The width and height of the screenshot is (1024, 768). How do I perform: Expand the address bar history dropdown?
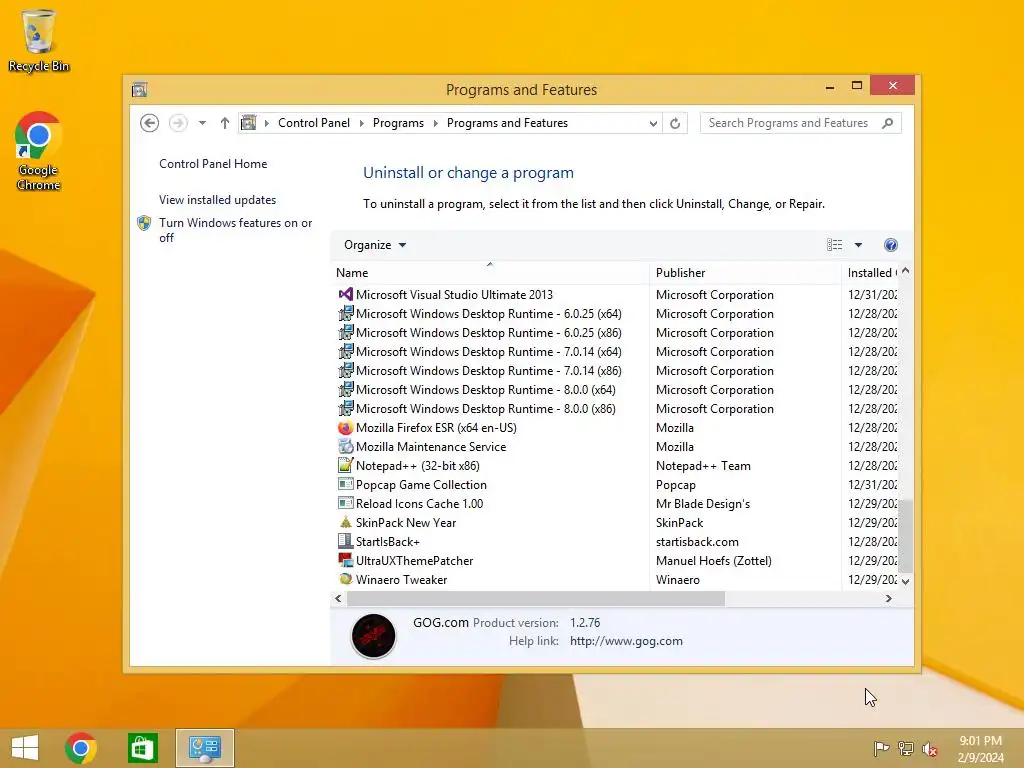coord(652,123)
